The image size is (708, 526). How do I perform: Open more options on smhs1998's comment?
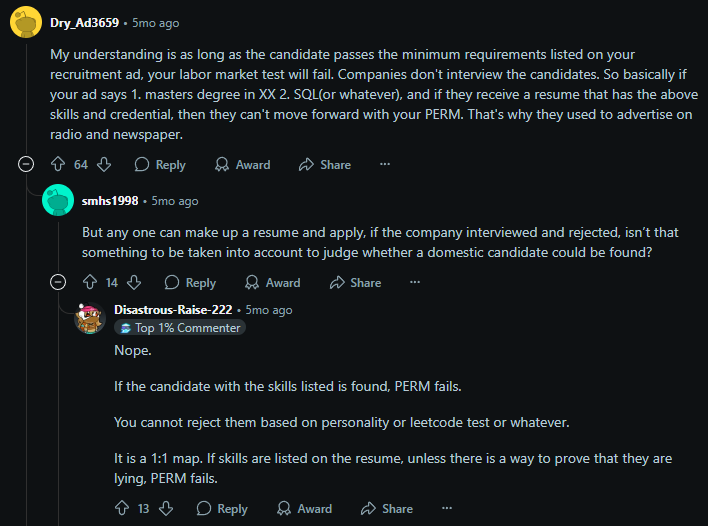(x=415, y=283)
